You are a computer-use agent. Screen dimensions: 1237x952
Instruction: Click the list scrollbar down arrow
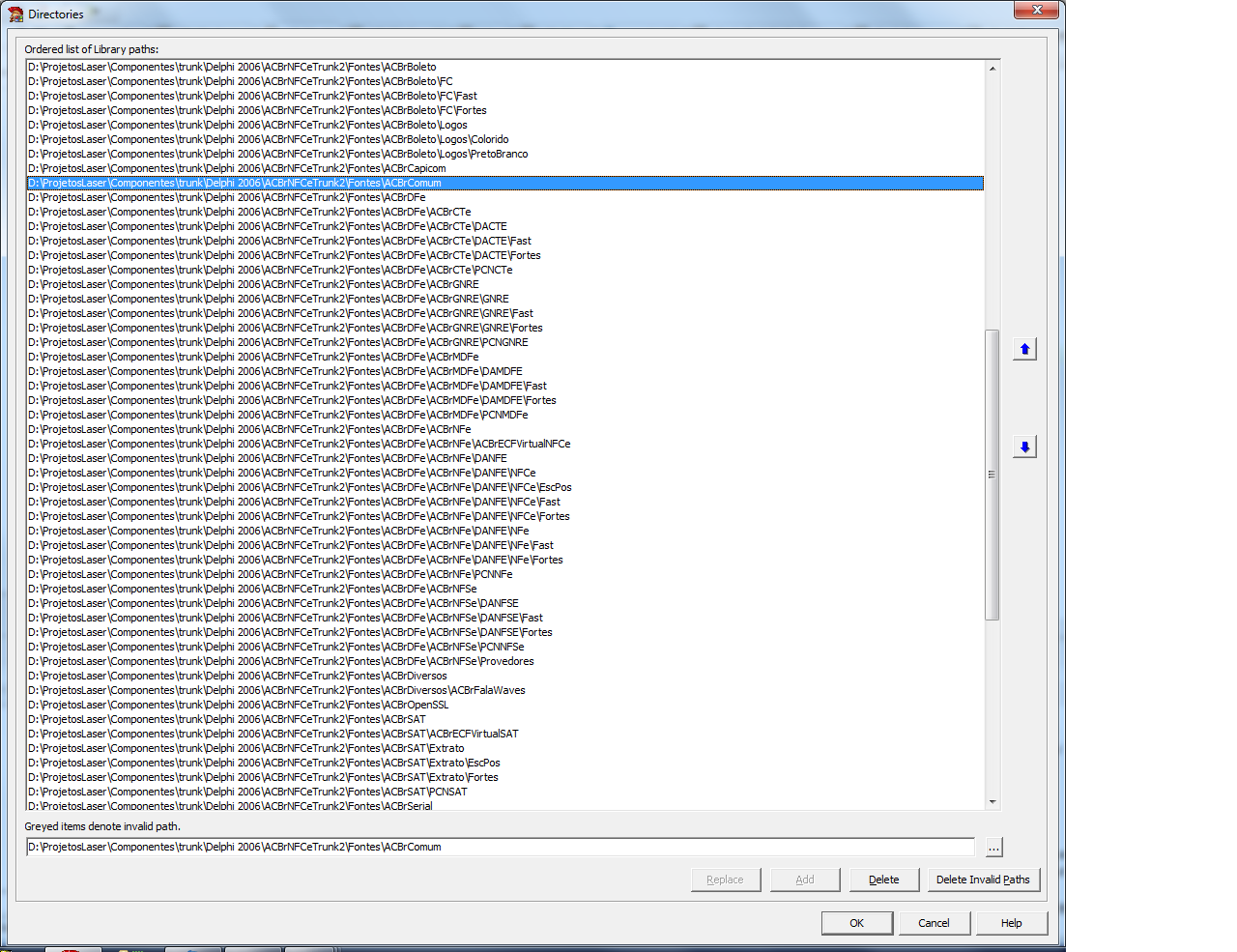(992, 801)
